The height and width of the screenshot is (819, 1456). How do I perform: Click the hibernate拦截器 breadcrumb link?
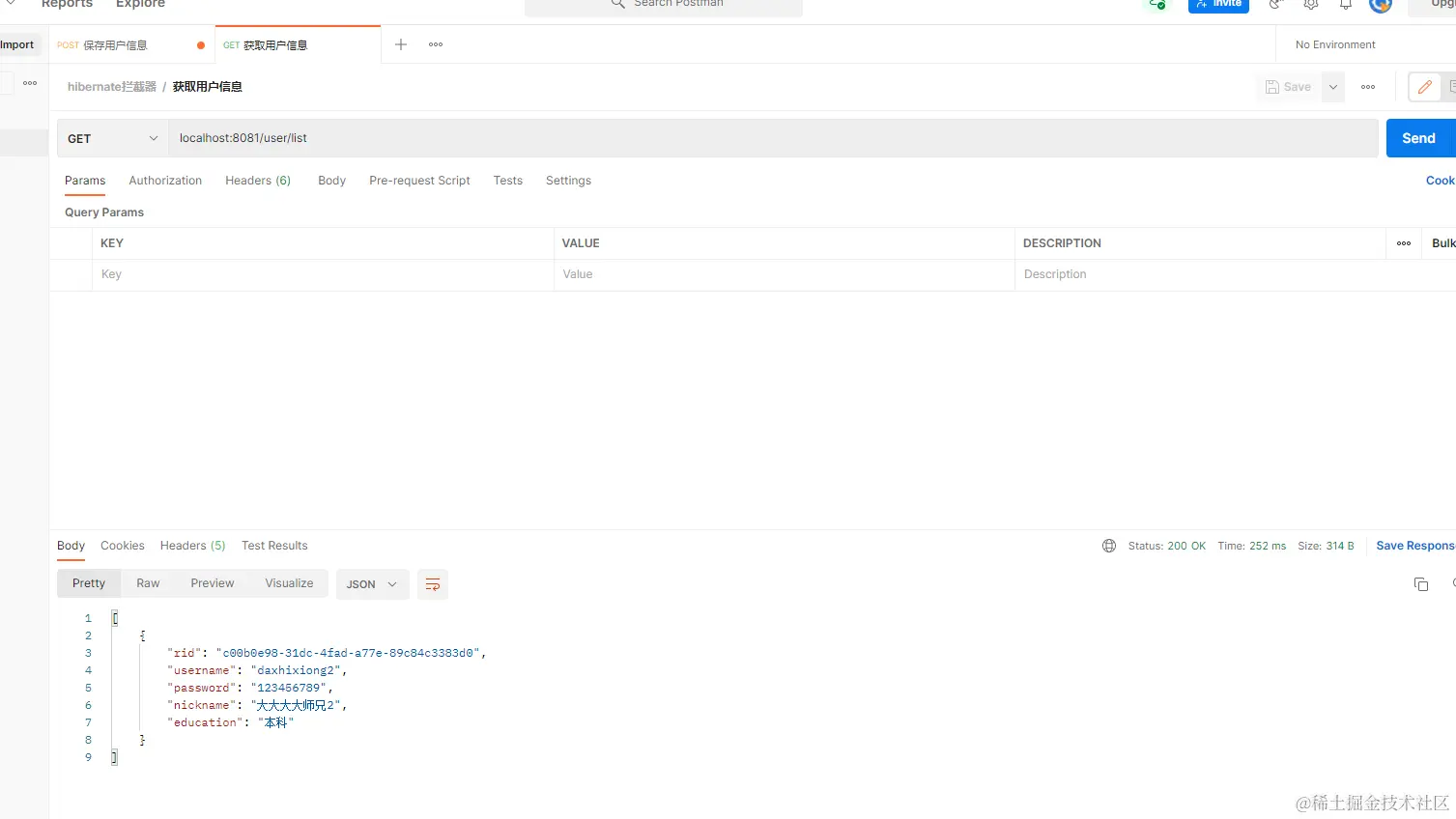[x=112, y=87]
